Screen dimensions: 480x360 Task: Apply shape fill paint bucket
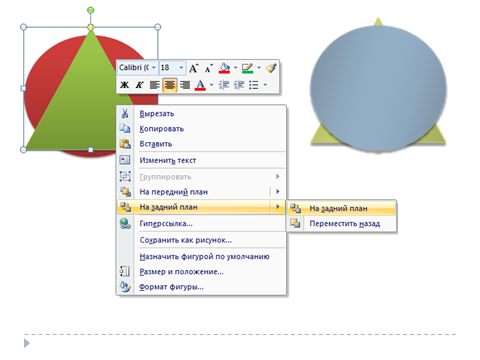point(224,68)
